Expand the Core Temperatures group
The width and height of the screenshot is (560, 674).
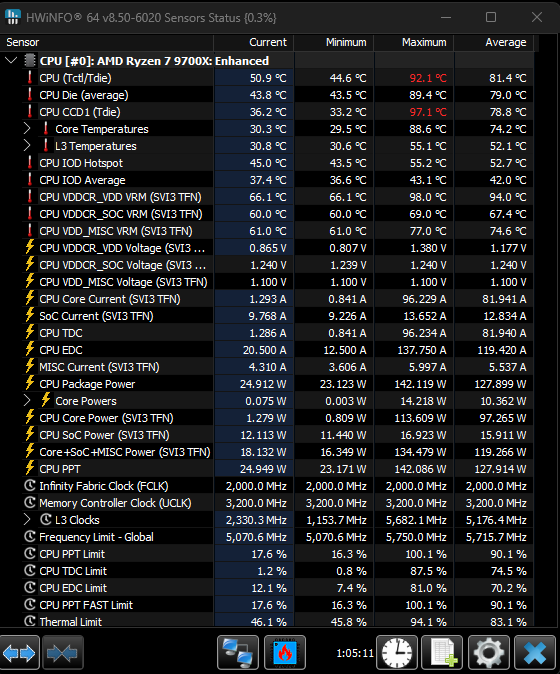(27, 129)
